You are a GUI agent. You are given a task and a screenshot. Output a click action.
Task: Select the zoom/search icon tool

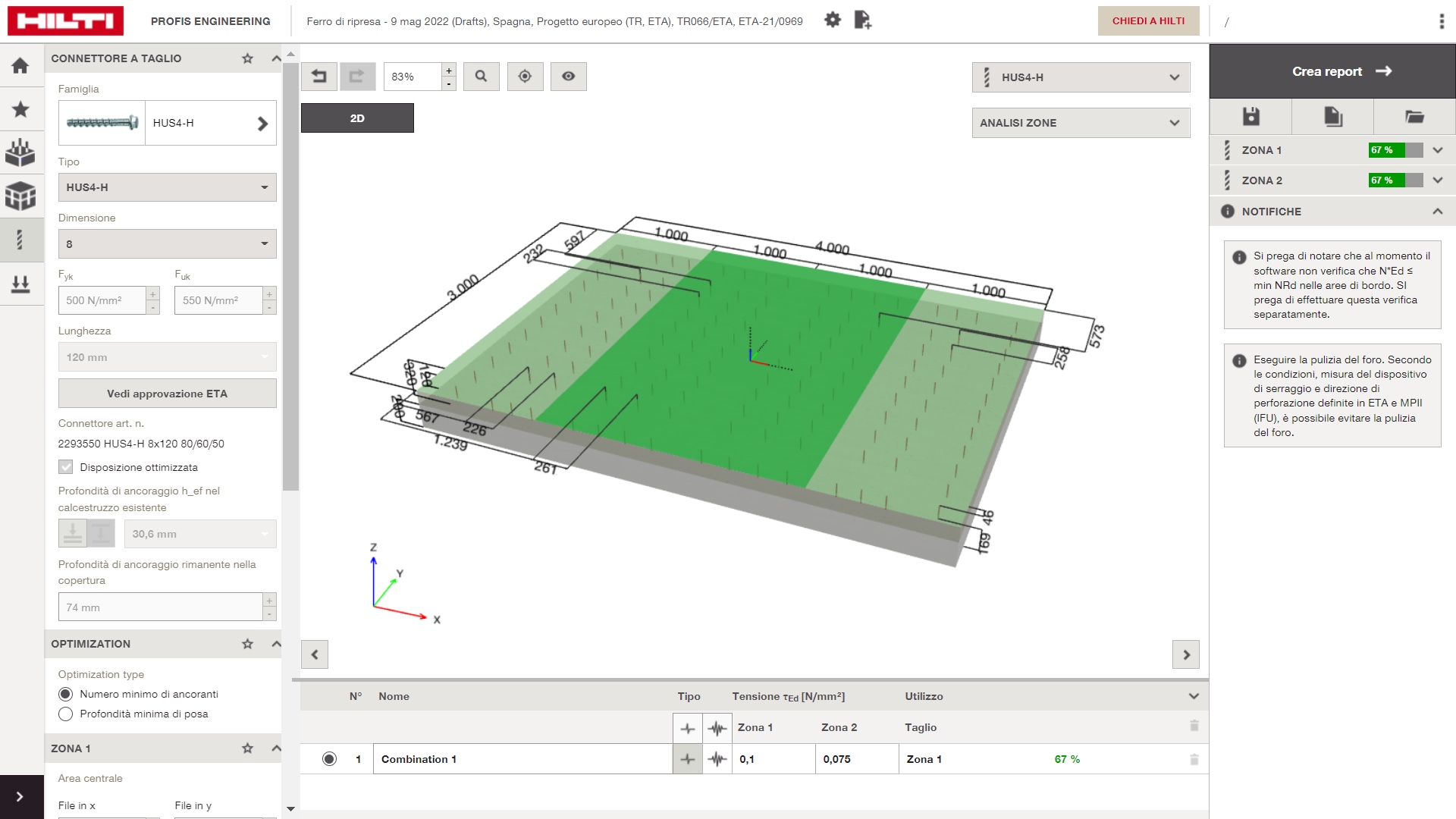(481, 76)
